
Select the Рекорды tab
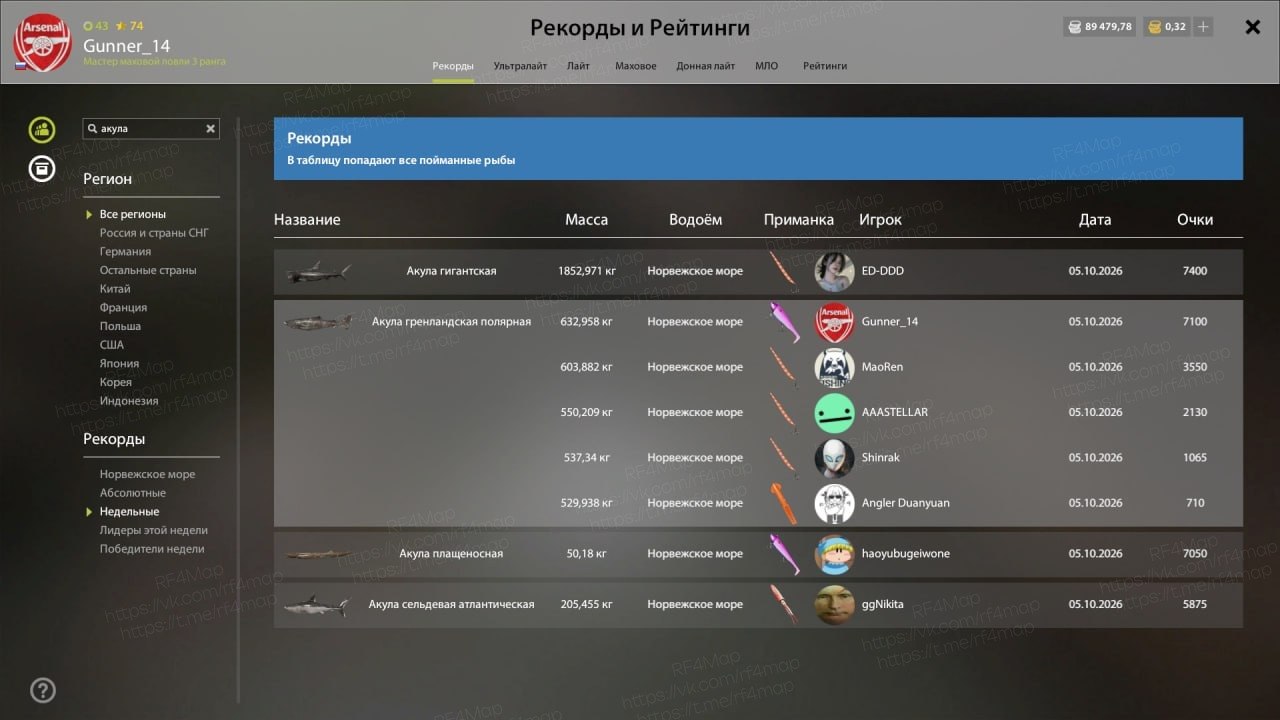453,66
